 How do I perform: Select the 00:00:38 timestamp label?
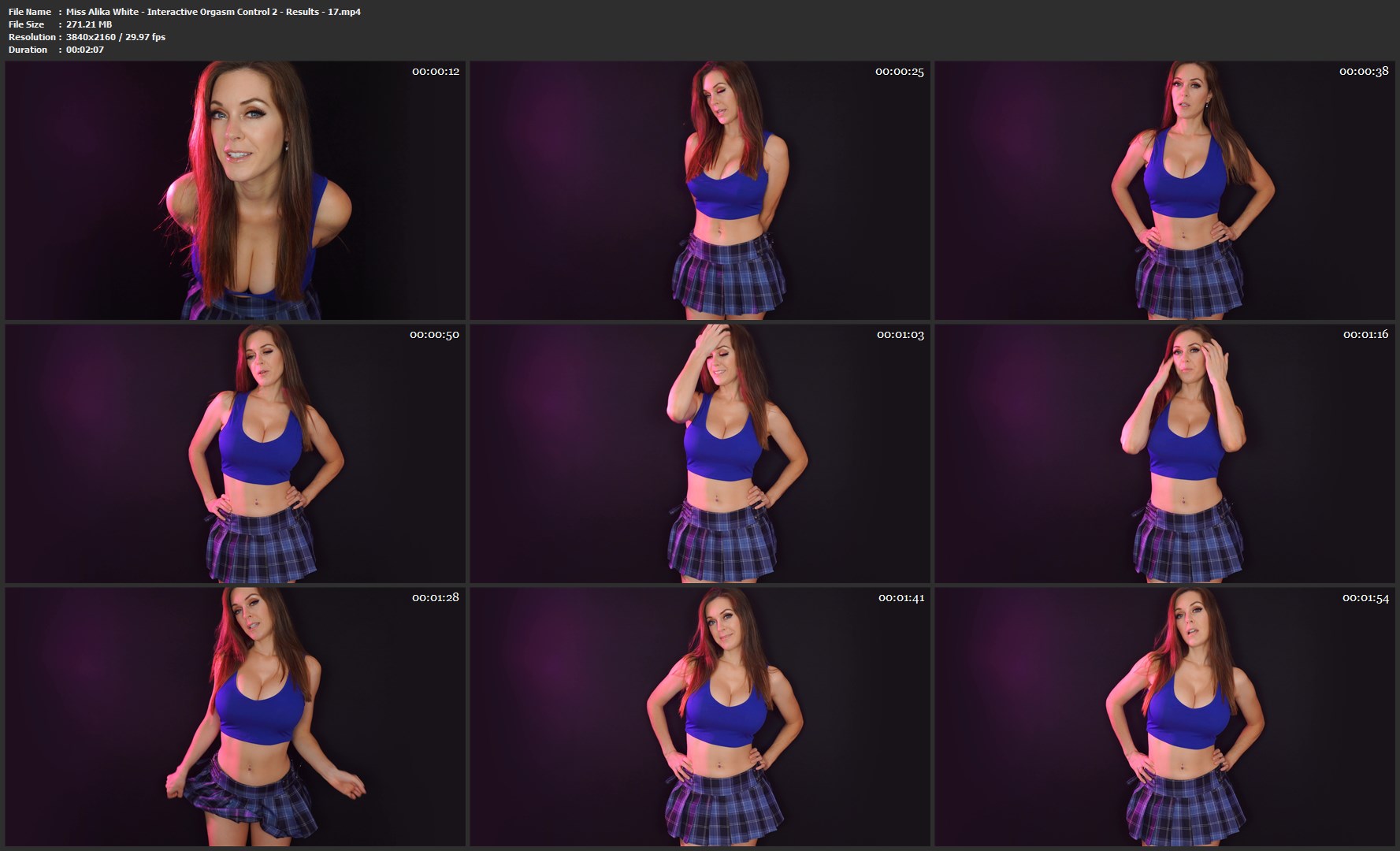click(x=1364, y=72)
